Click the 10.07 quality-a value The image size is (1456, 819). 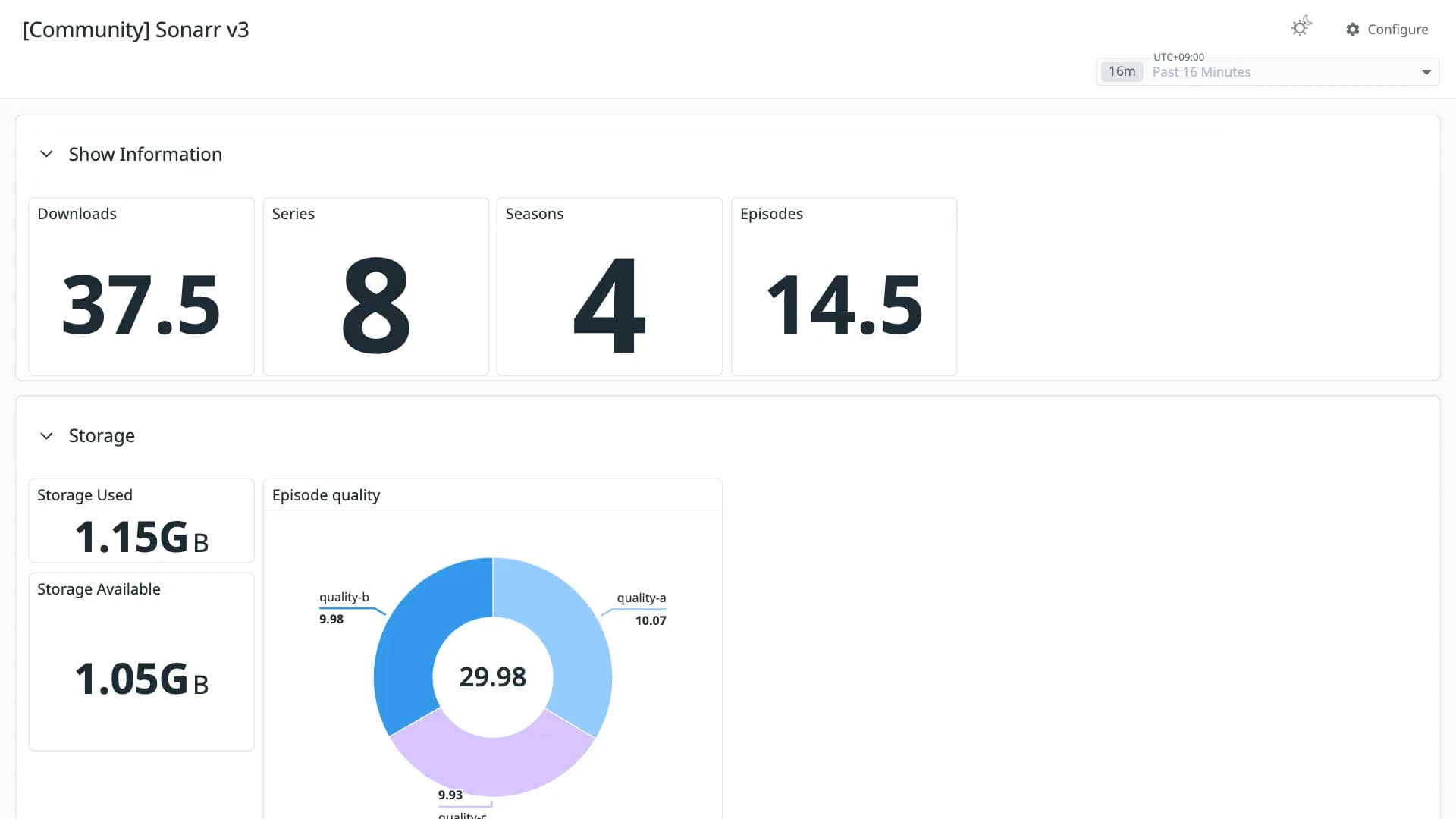pyautogui.click(x=650, y=620)
